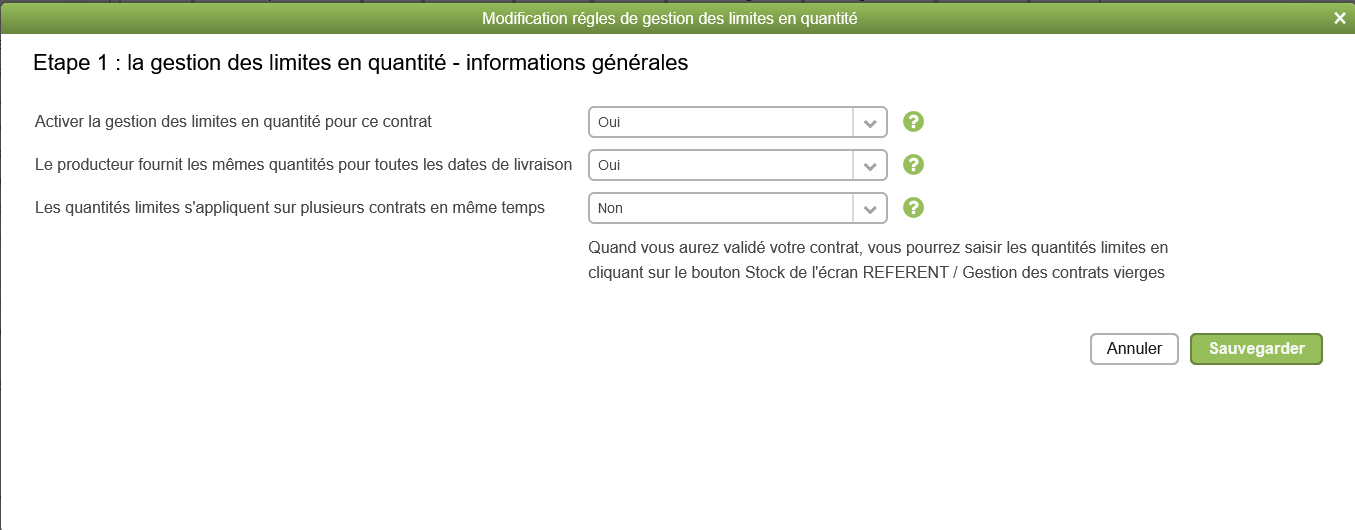
Task: Click 'Gestion des contrats vierges' in the note
Action: click(x=1064, y=272)
